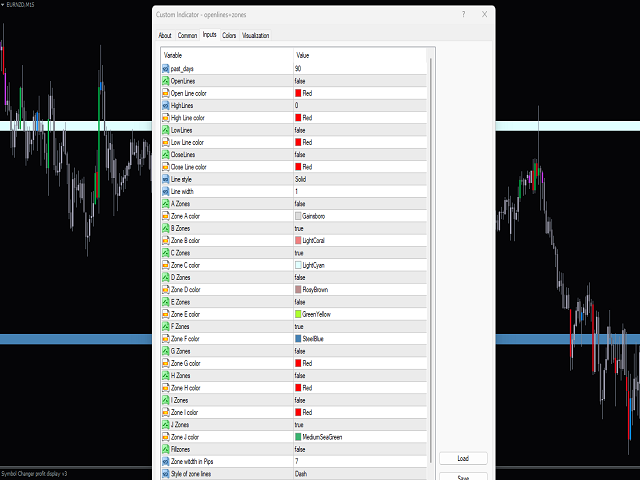Switch to the Common tab
The image size is (640, 480).
coord(187,36)
